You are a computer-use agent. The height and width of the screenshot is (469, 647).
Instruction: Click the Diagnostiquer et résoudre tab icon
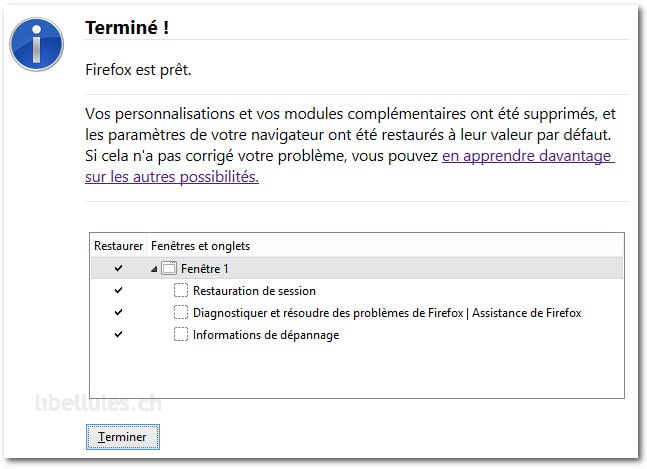[x=180, y=312]
